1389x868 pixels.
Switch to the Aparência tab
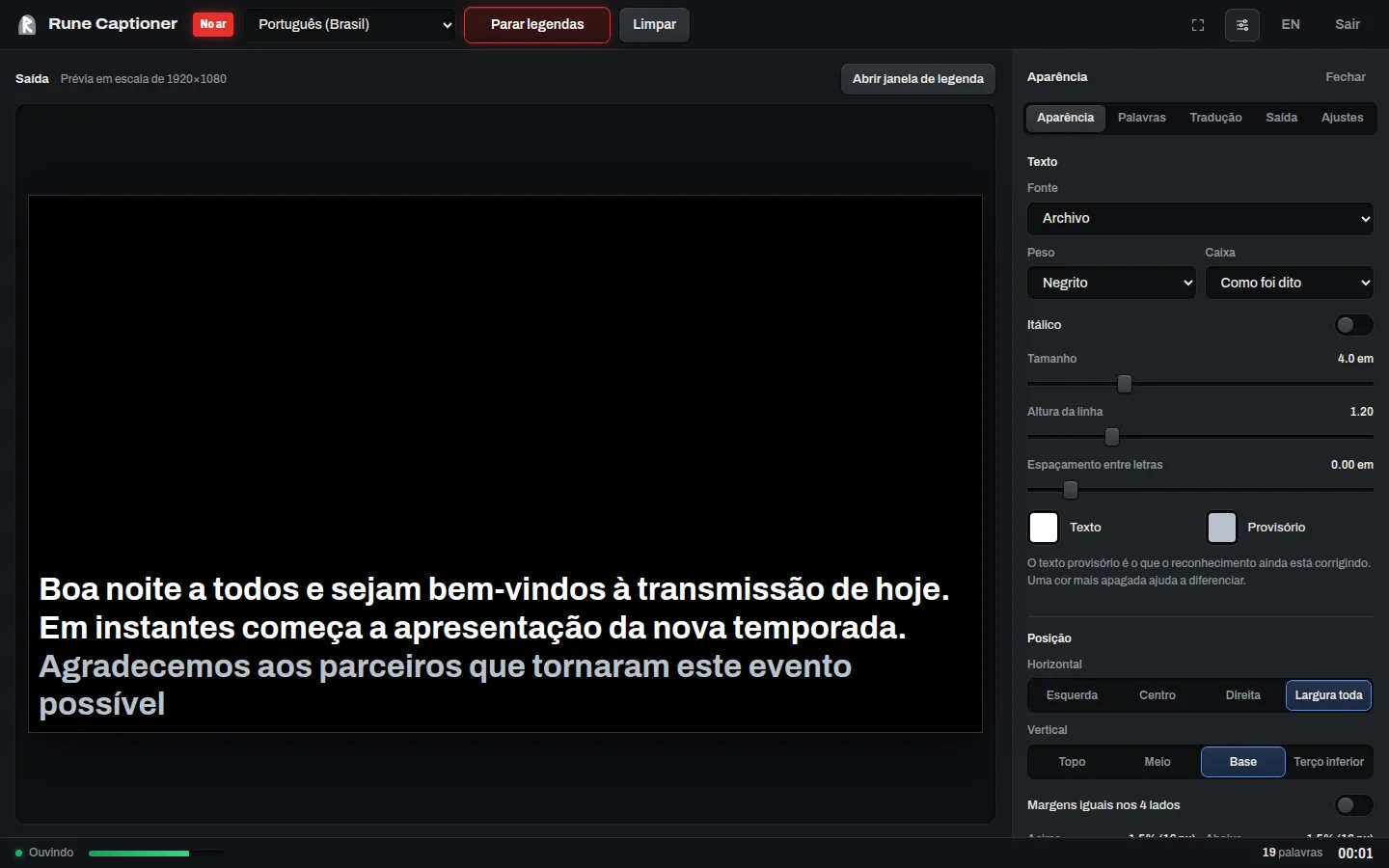pyautogui.click(x=1065, y=118)
